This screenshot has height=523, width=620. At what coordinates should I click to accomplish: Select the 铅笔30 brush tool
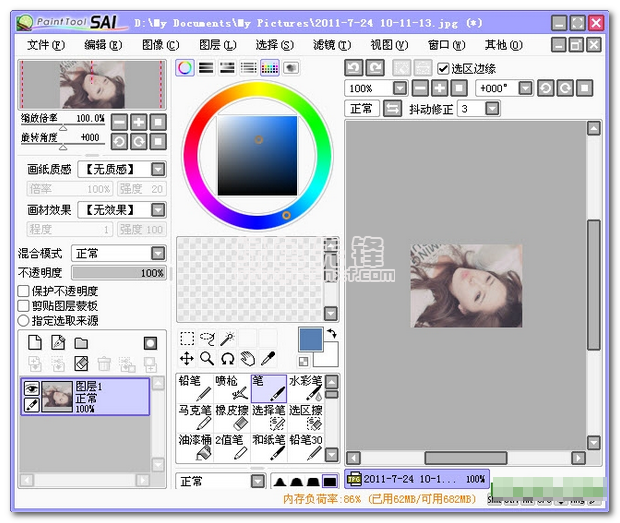coord(306,447)
